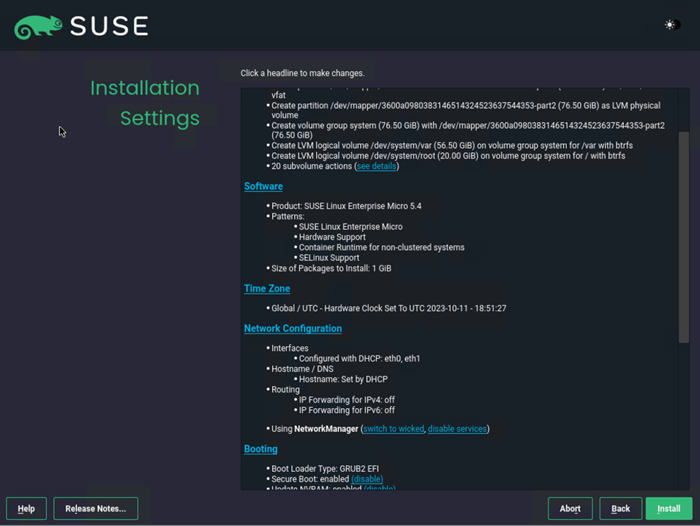This screenshot has width=700, height=526.
Task: Click 'Create LVM logical volume /dev/system/root' line
Action: pyautogui.click(x=448, y=155)
